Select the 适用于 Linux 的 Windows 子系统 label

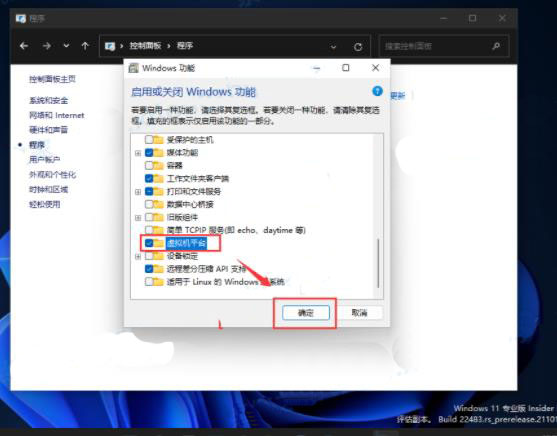point(226,282)
